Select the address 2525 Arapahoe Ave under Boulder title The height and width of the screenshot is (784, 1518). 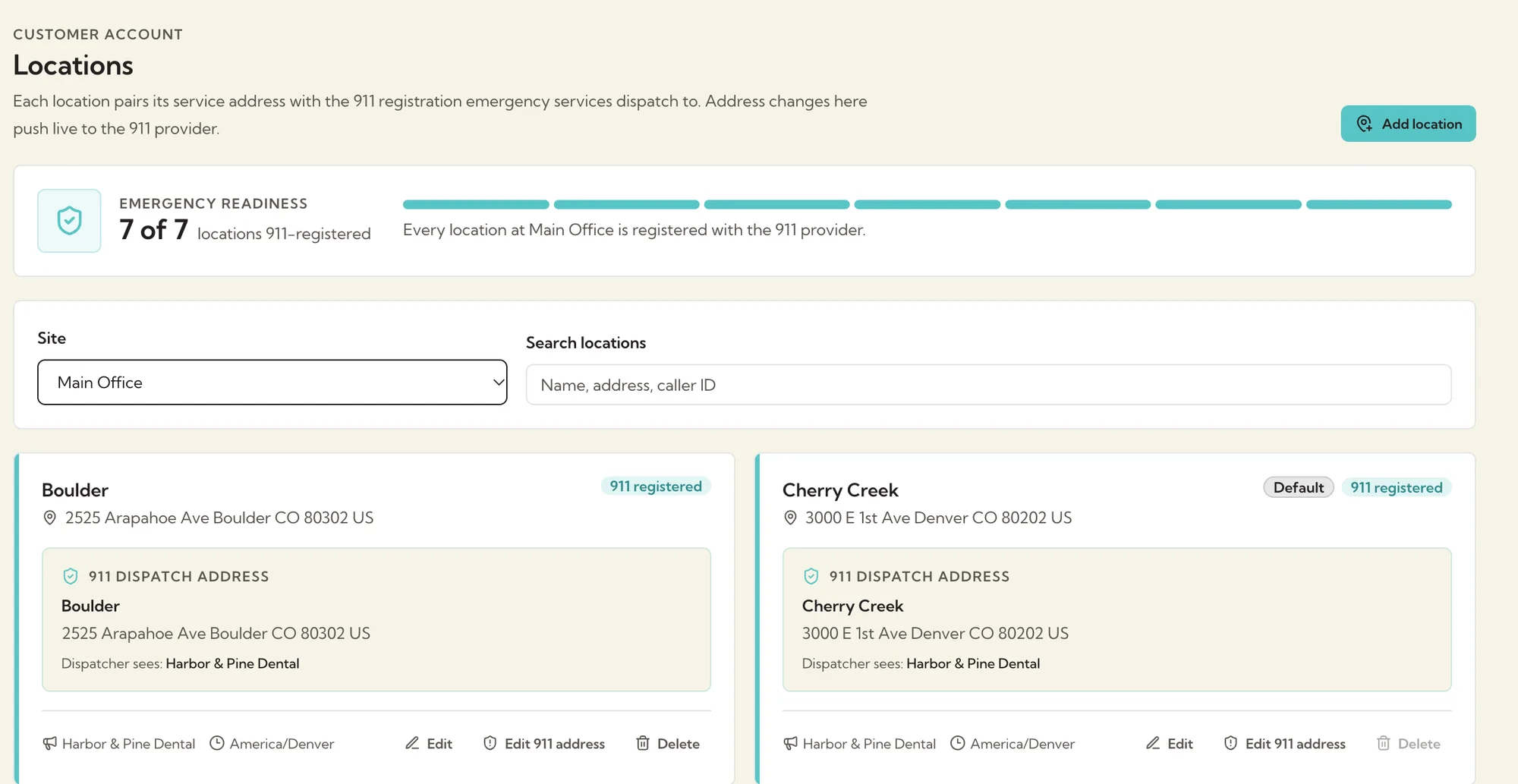[219, 518]
